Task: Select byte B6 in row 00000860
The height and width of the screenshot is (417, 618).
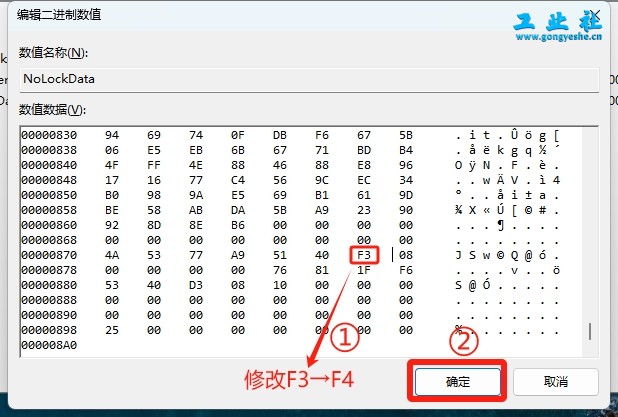Action: click(238, 225)
